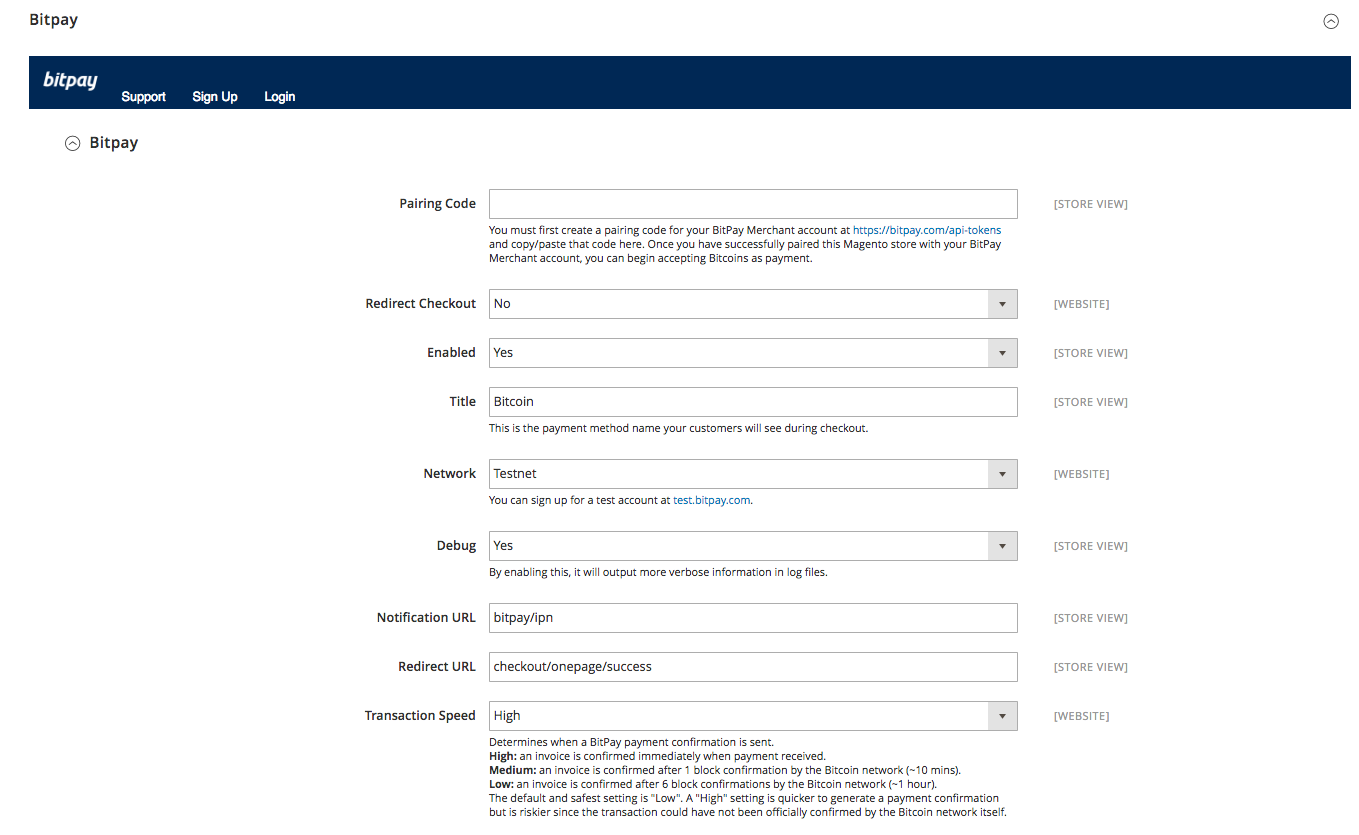This screenshot has width=1359, height=835.
Task: Click the payment method name hint under Title
Action: click(x=678, y=428)
